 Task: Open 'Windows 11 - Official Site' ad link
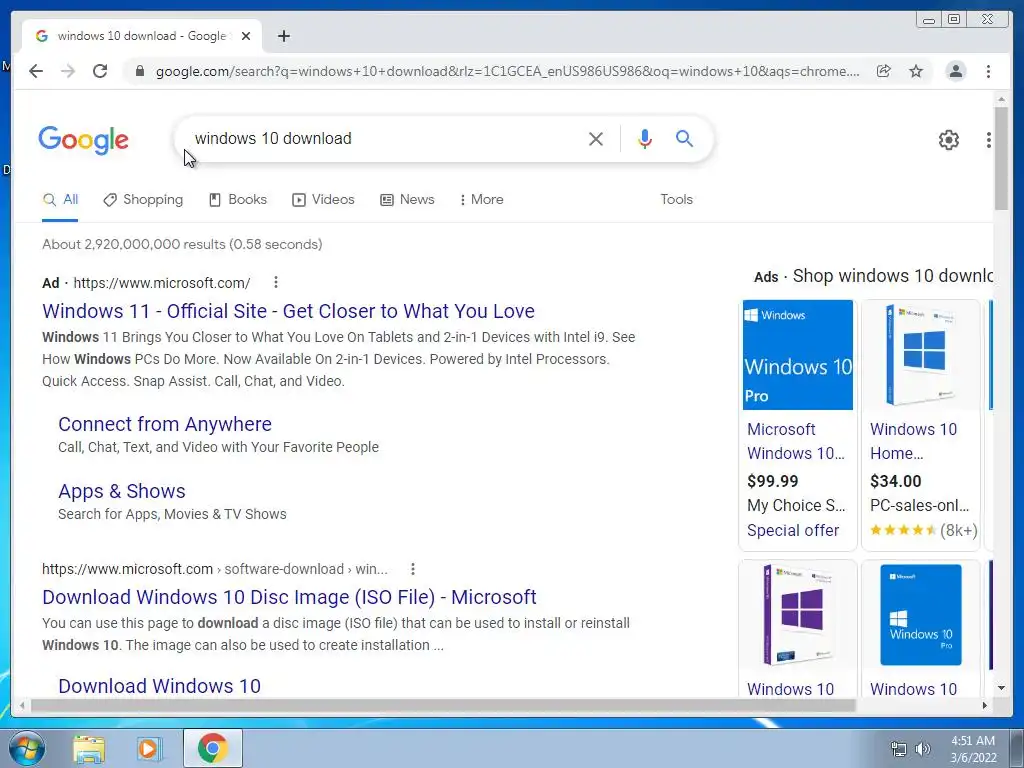288,311
